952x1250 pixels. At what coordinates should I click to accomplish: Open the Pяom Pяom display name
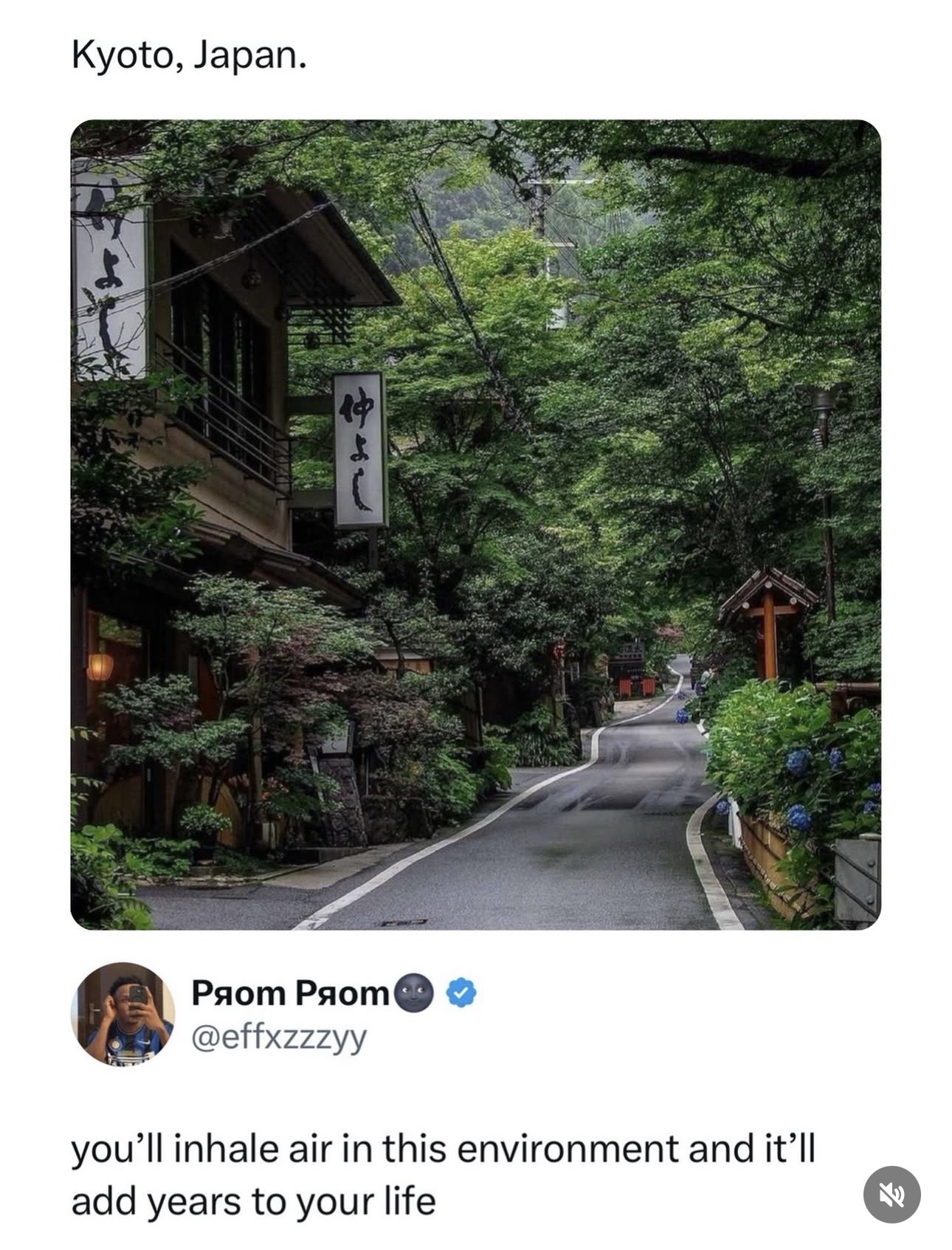click(x=290, y=993)
